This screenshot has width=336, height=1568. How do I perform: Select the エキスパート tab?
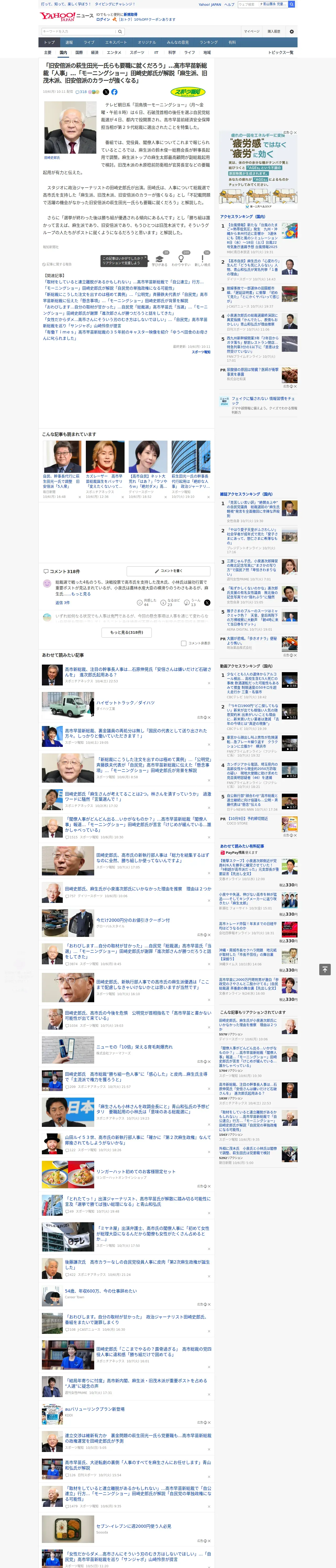[x=116, y=43]
